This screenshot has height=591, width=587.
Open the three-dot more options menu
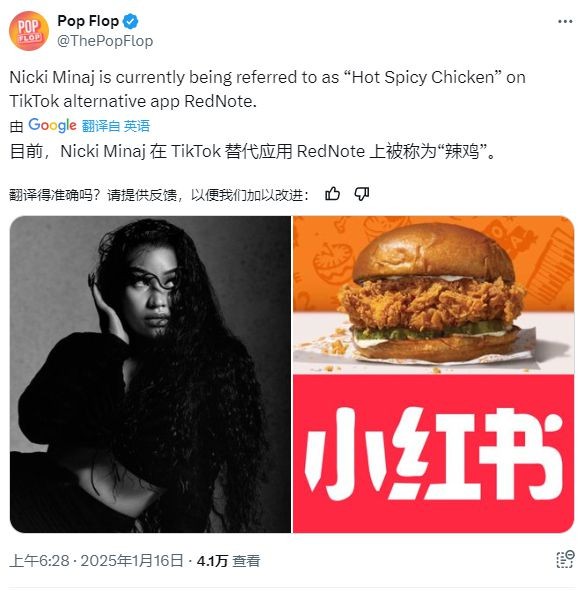[565, 21]
